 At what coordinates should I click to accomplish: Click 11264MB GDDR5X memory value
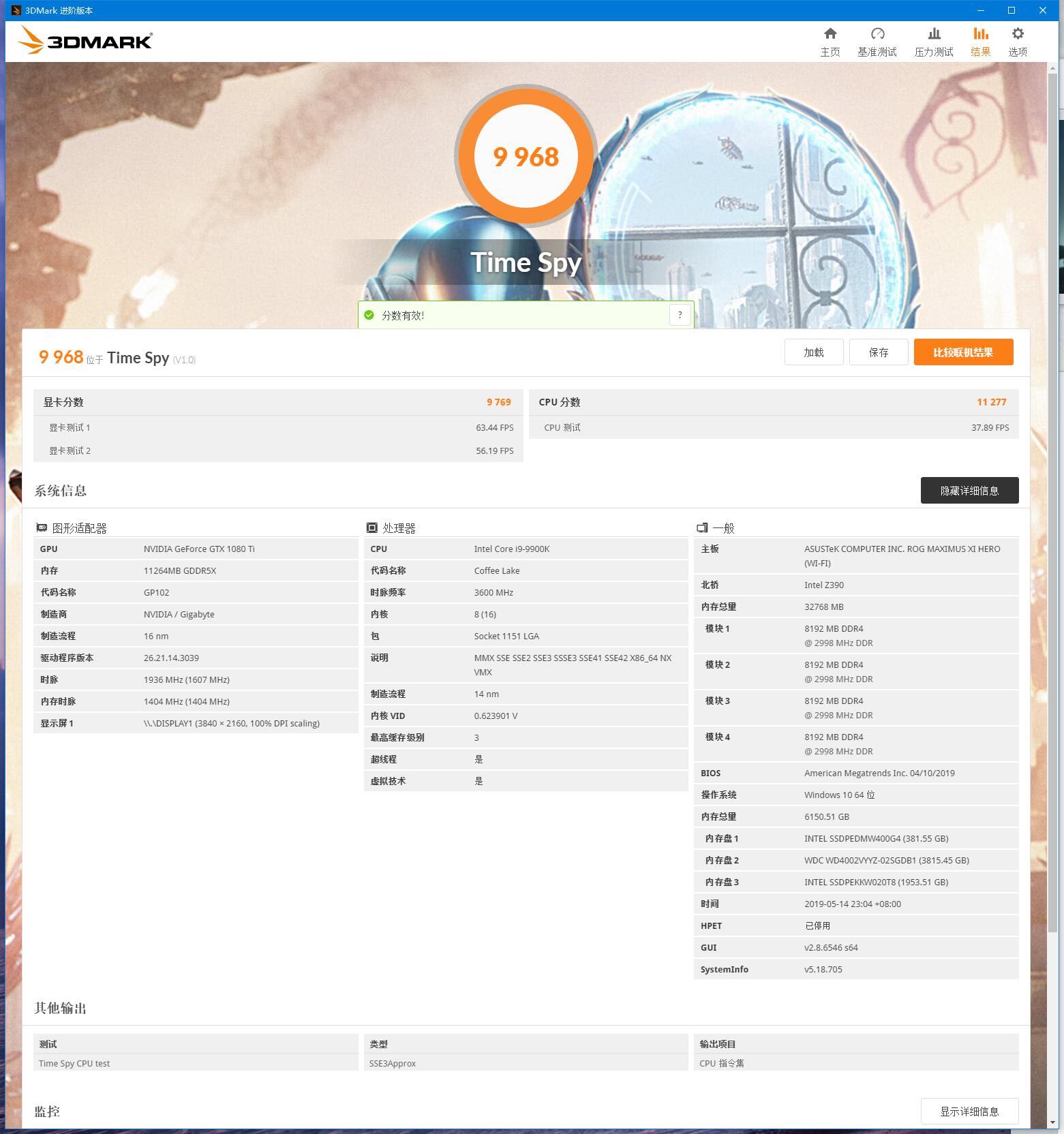click(x=180, y=570)
